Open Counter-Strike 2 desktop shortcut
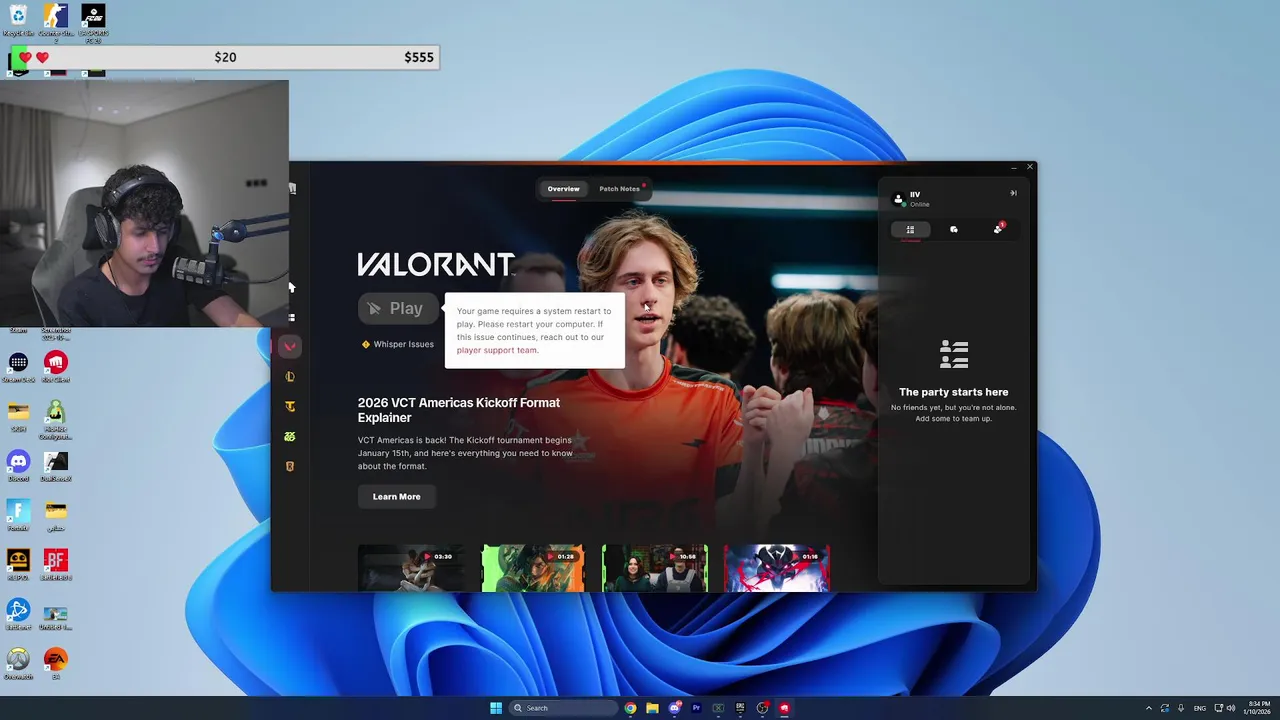 pyautogui.click(x=56, y=22)
